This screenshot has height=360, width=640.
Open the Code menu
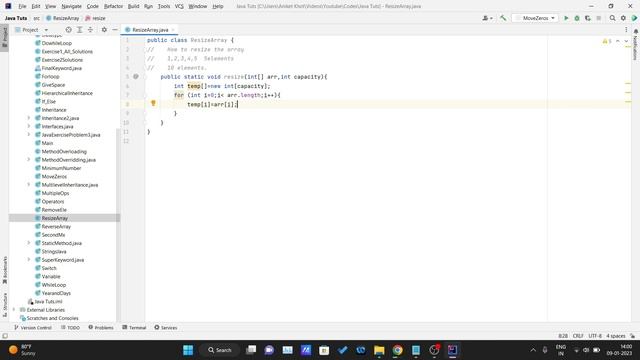(93, 6)
